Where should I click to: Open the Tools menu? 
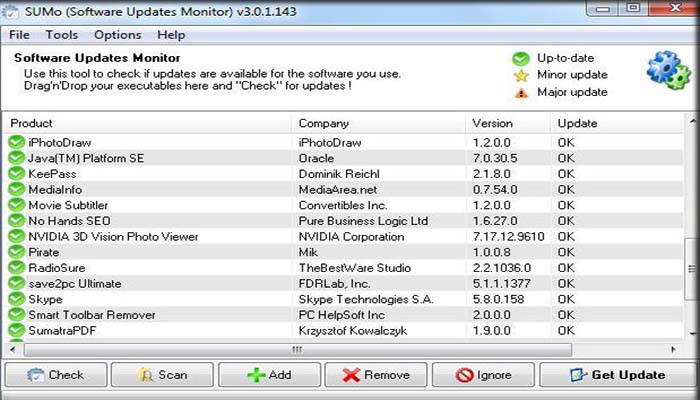[62, 35]
